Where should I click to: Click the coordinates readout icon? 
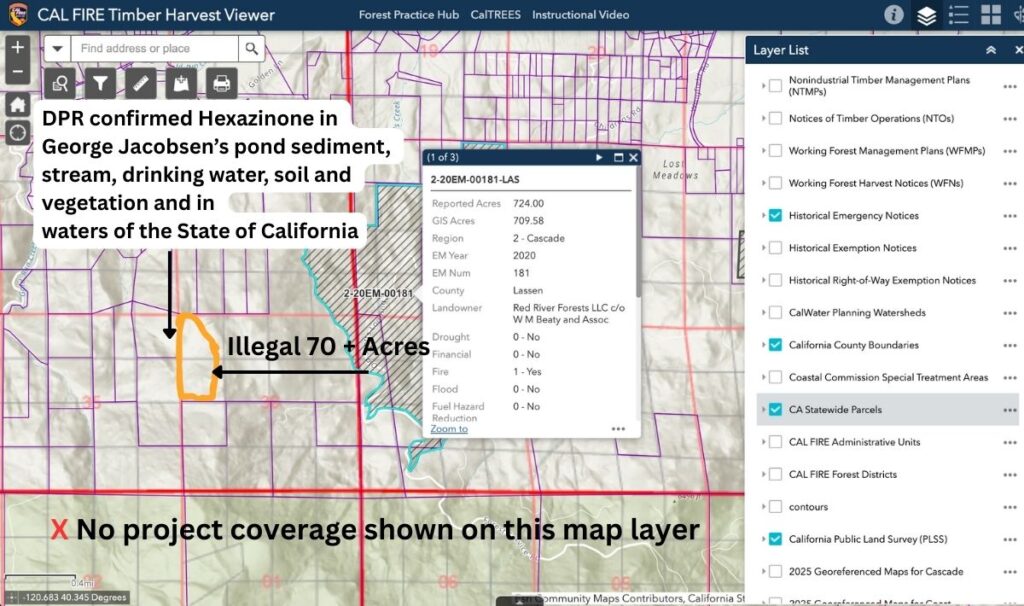point(12,597)
